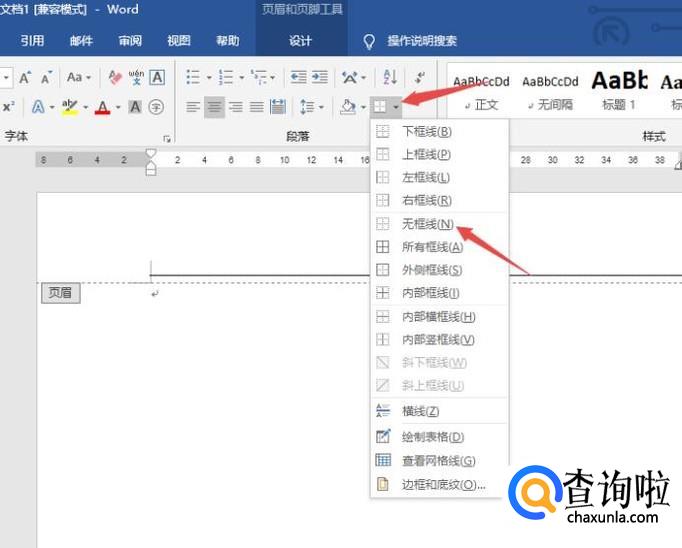Justify paragraph text
The image size is (682, 548).
click(x=257, y=107)
